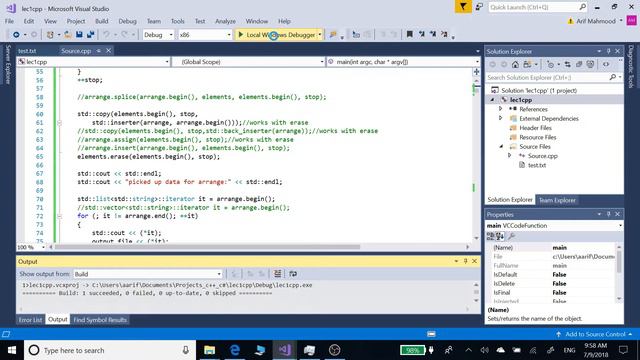Open the Server Explorer side tab
The image size is (640, 360).
[x=8, y=64]
